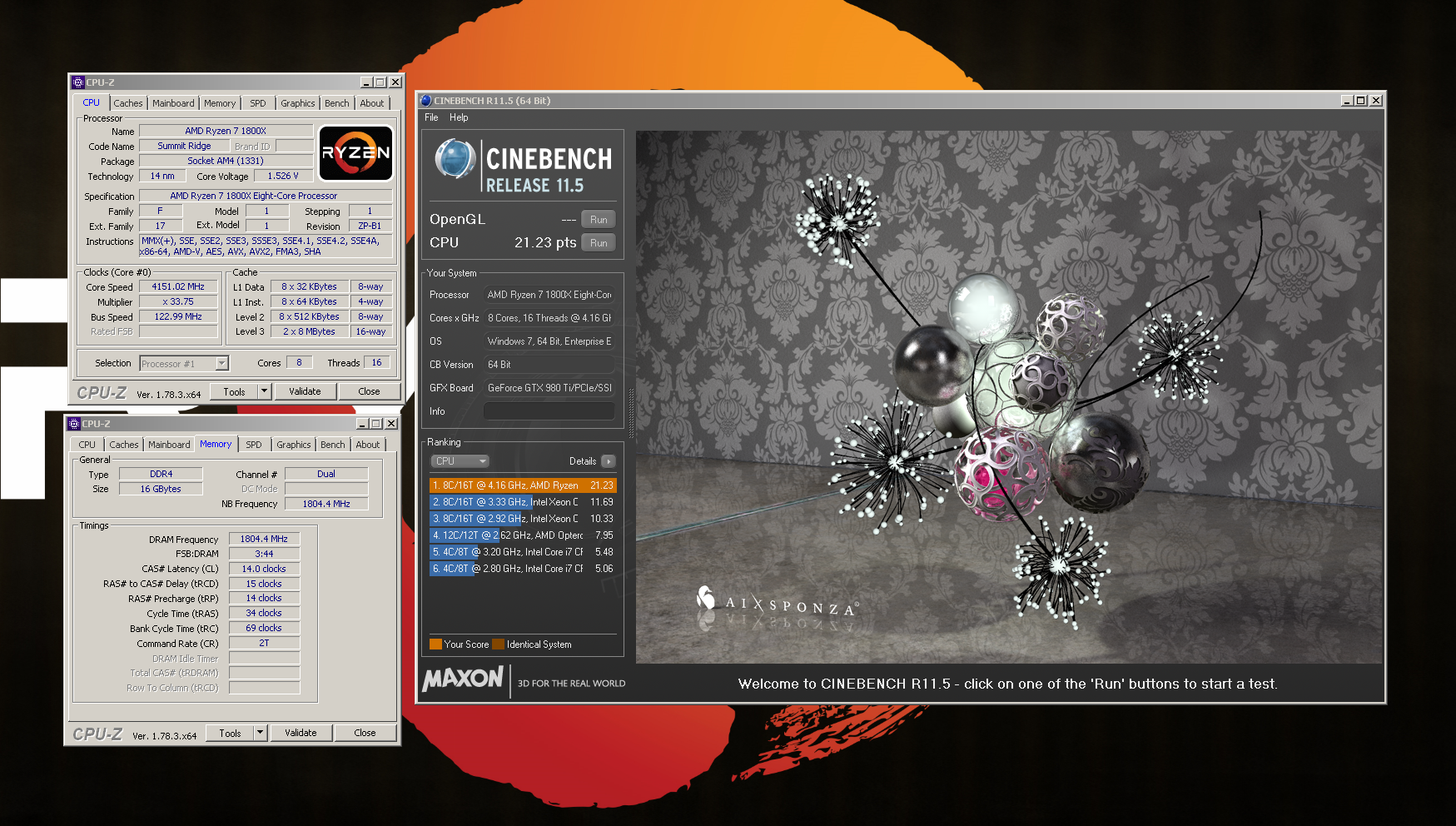Click the Your Score orange swatch
The image size is (1456, 826).
click(x=435, y=644)
